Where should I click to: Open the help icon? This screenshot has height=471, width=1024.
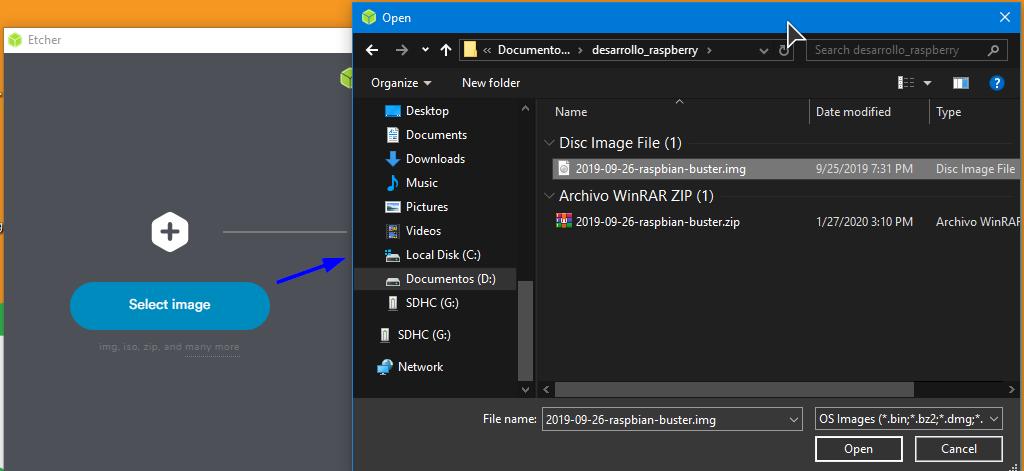tap(996, 83)
